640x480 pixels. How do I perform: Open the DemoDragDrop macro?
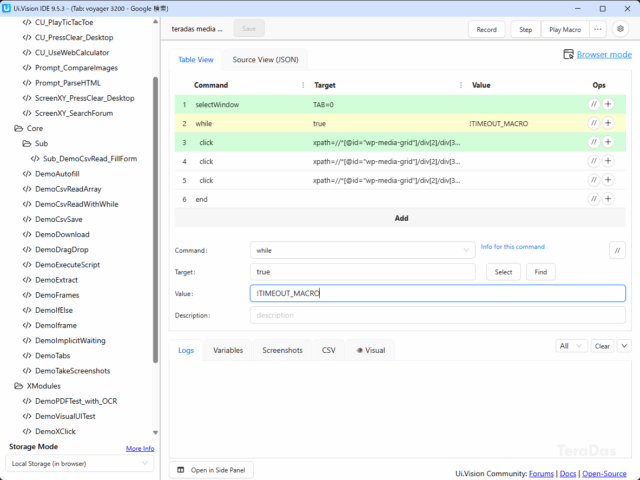pyautogui.click(x=62, y=249)
